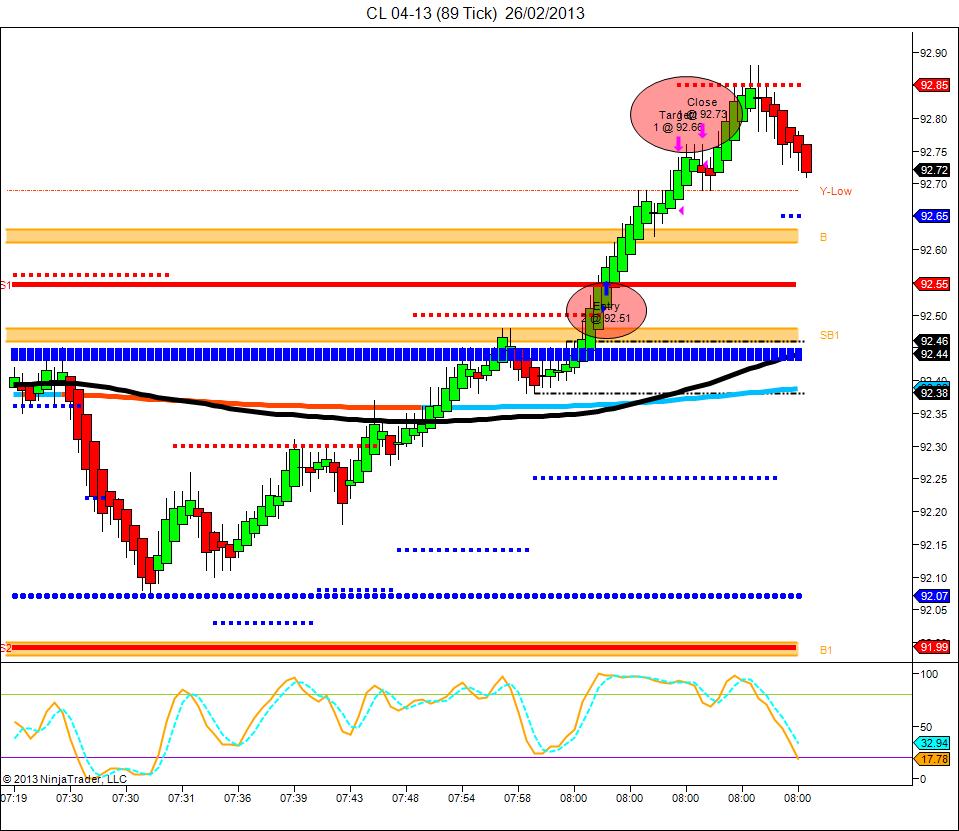This screenshot has height=831, width=959.
Task: Click the B1 zone label
Action: [826, 650]
